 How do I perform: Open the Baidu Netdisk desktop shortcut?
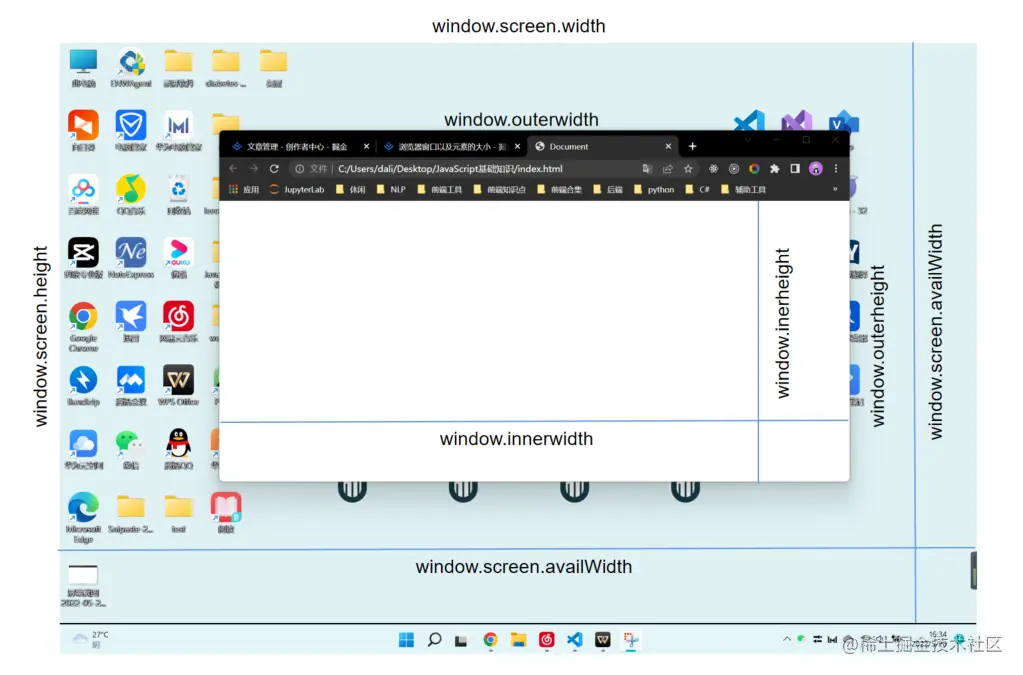click(84, 194)
